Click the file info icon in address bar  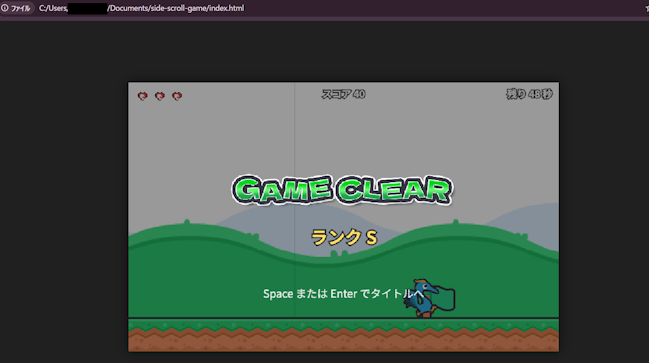point(5,8)
